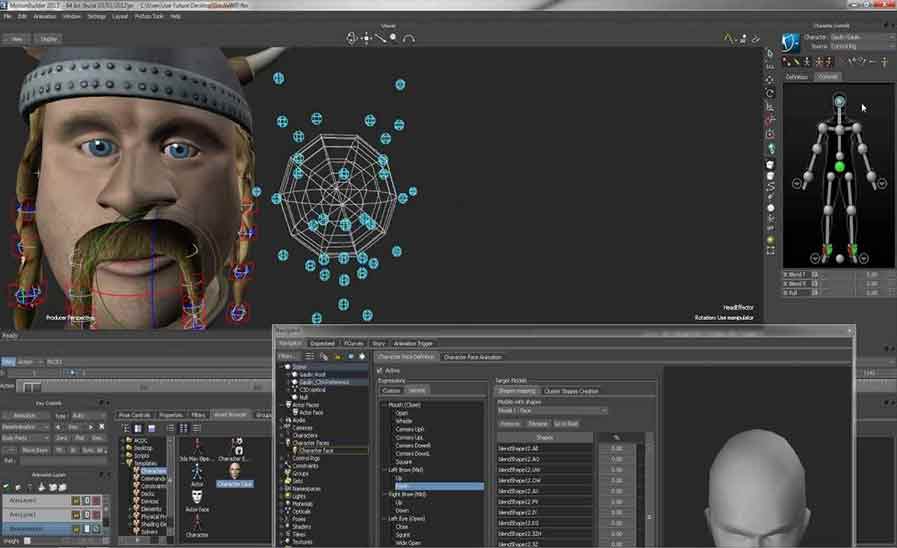The image size is (897, 548).
Task: Open the Pose Controls tab
Action: 134,415
